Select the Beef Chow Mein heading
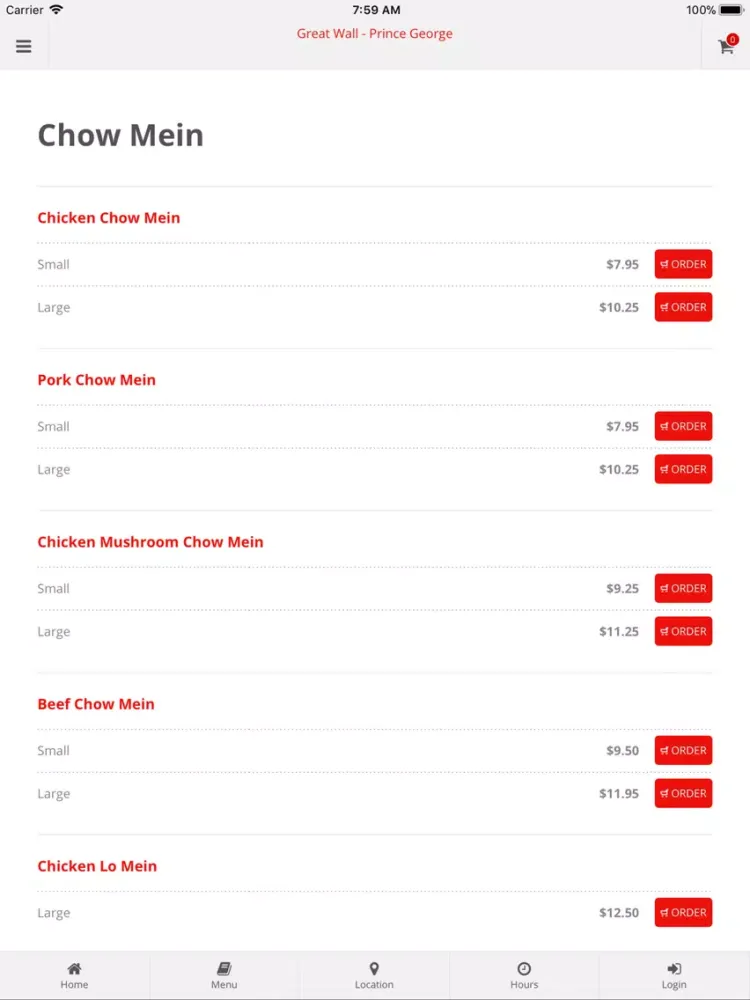Viewport: 750px width, 1000px height. [x=96, y=704]
